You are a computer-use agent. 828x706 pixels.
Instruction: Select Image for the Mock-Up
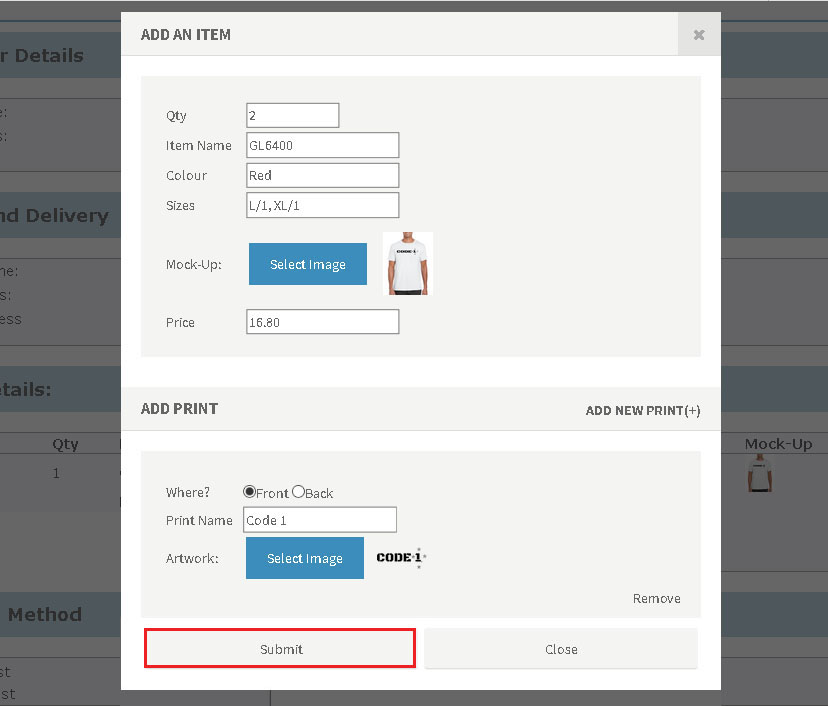308,264
